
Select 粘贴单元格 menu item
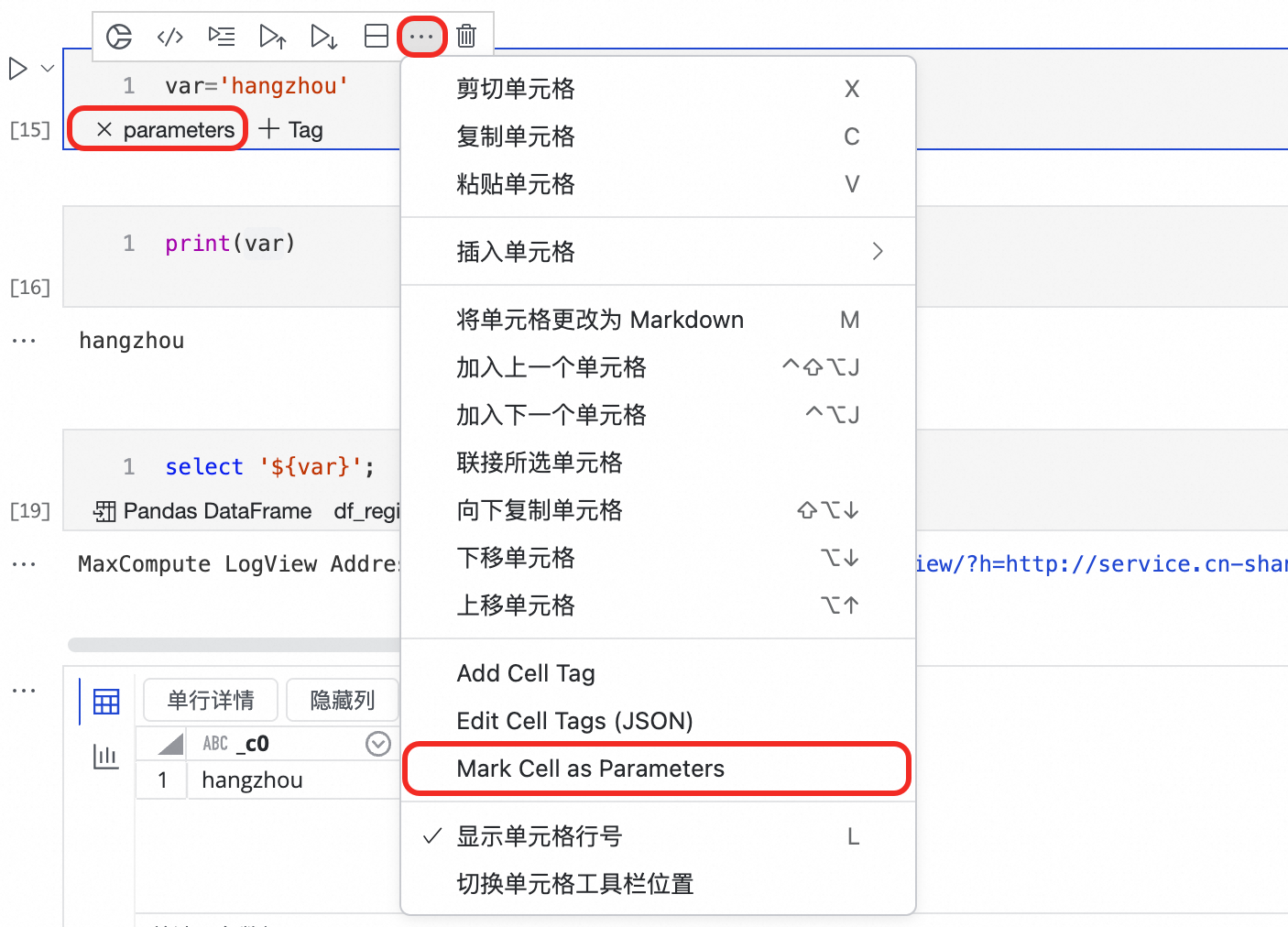tap(658, 184)
